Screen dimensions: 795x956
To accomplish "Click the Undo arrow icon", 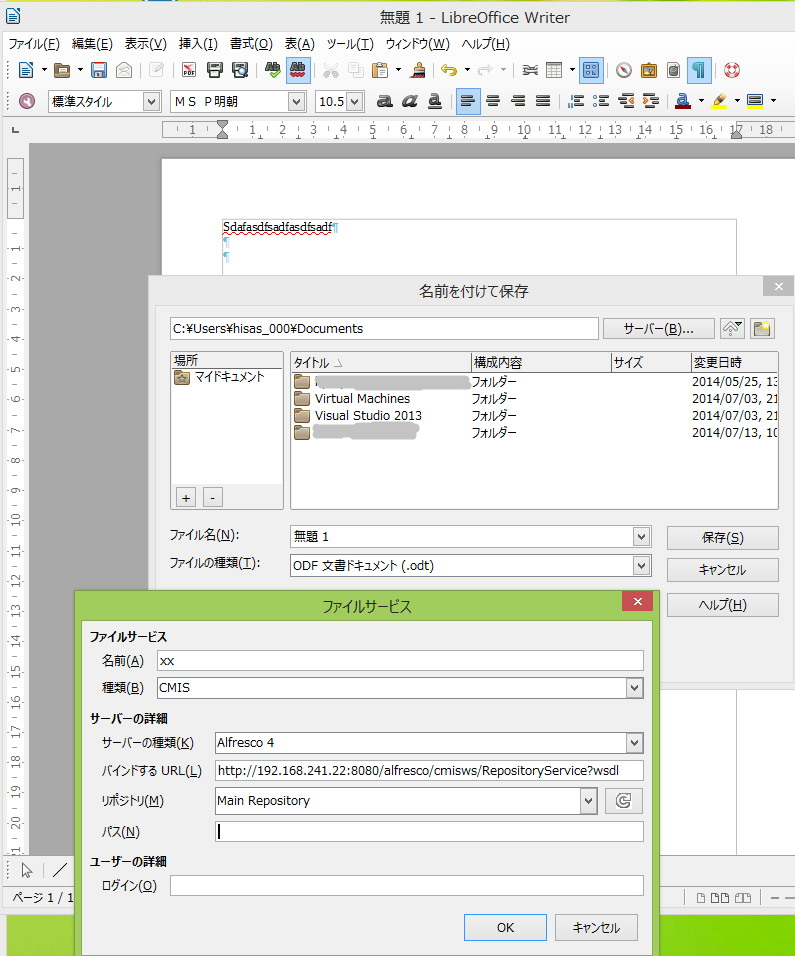I will click(449, 70).
